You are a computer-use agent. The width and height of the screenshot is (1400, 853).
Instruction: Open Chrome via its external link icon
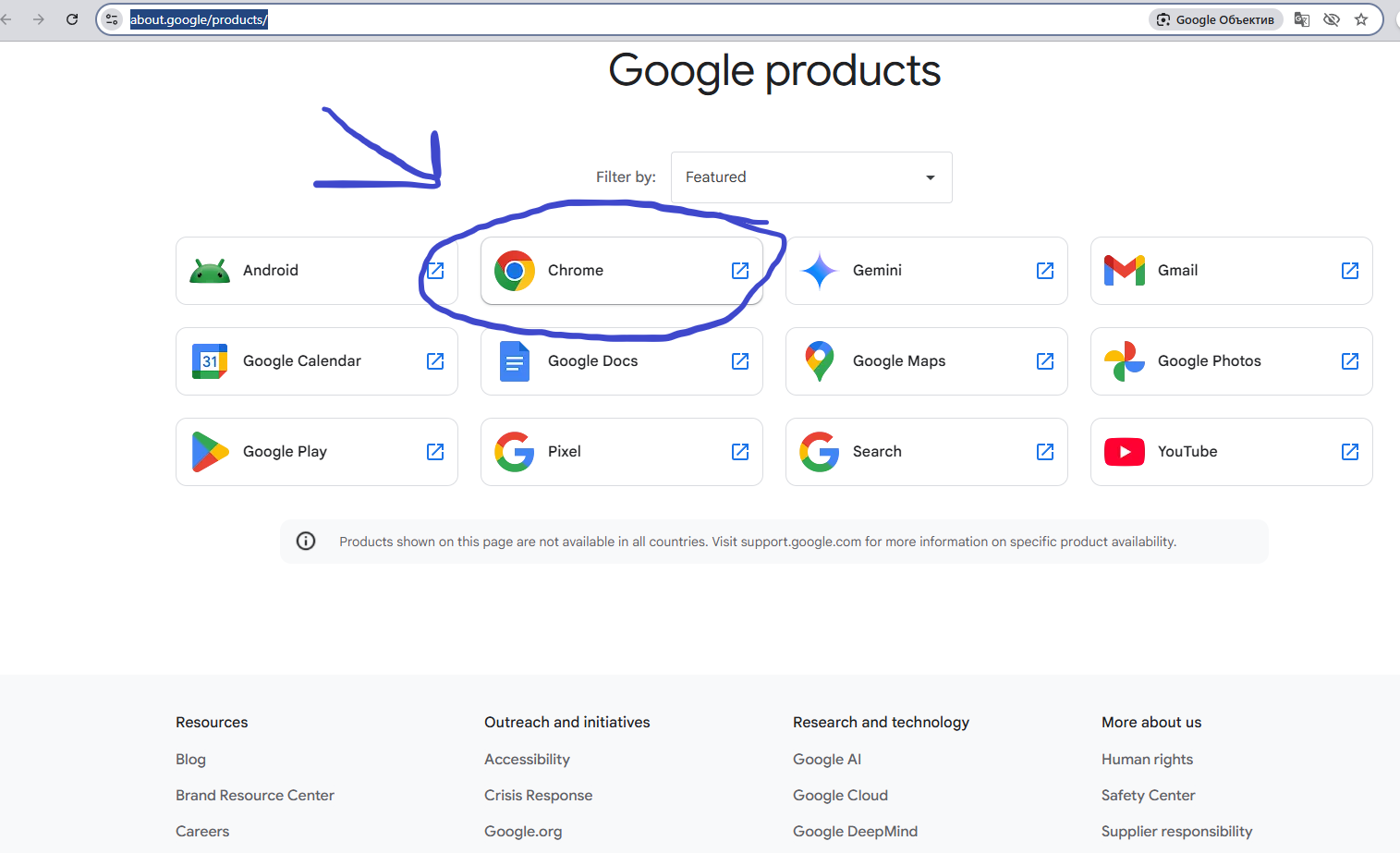[x=740, y=271]
